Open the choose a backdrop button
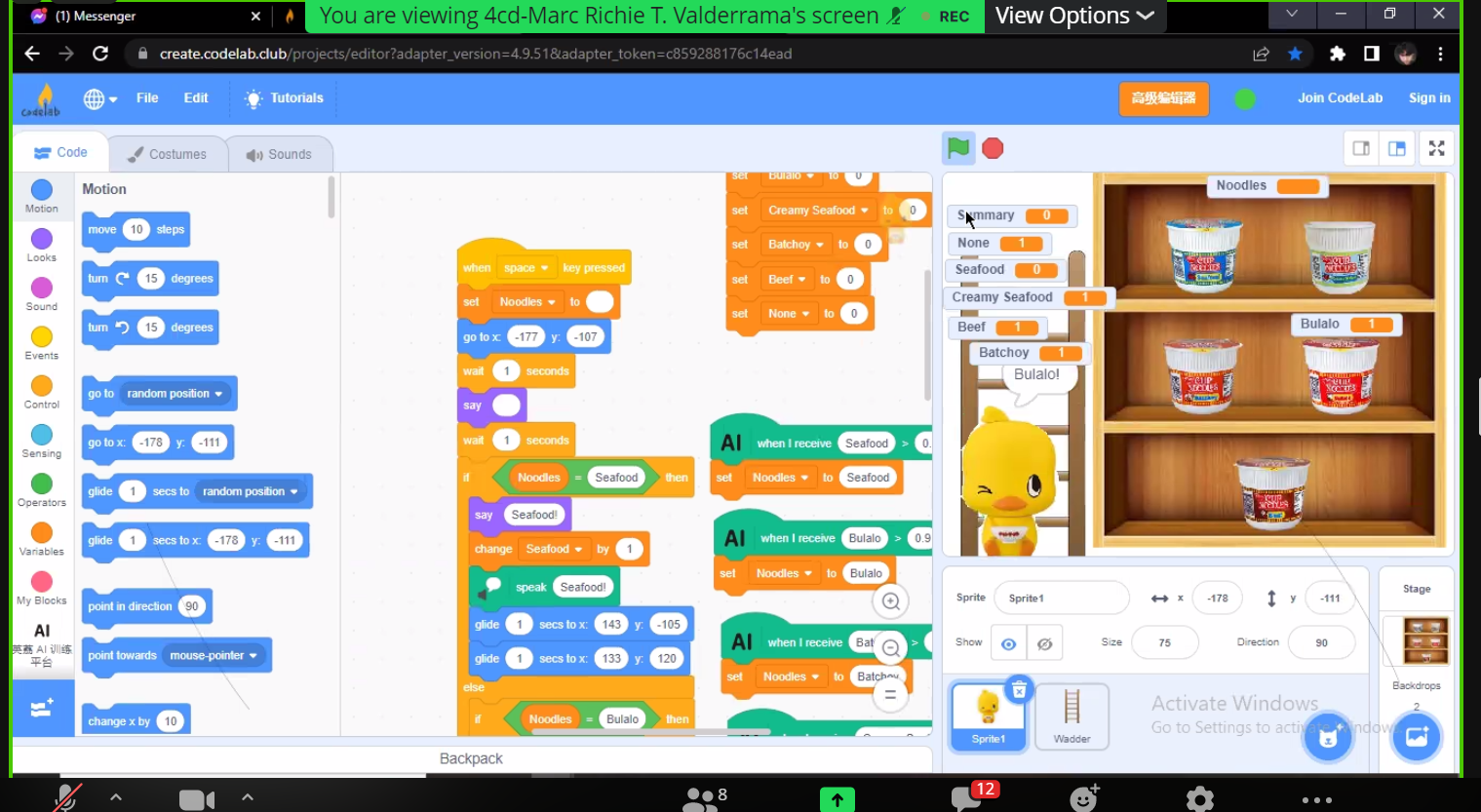This screenshot has height=812, width=1481. pos(1416,737)
